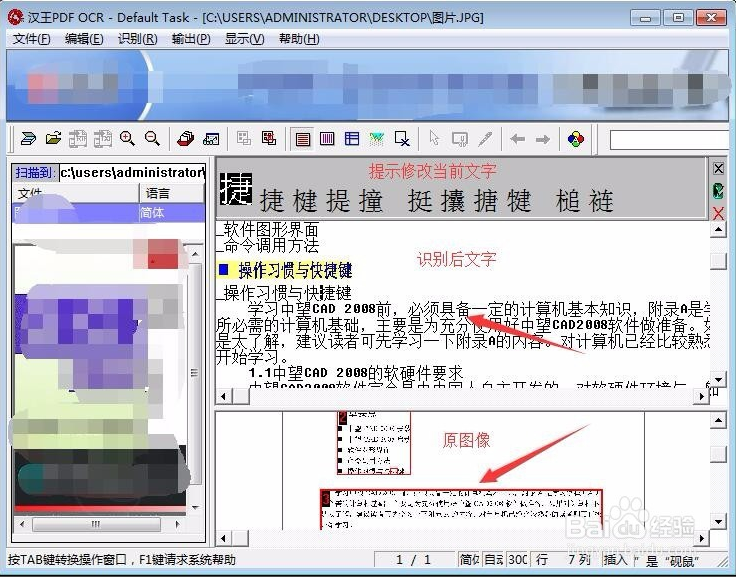This screenshot has width=736, height=577.
Task: Choose candidate character 提
Action: point(338,200)
